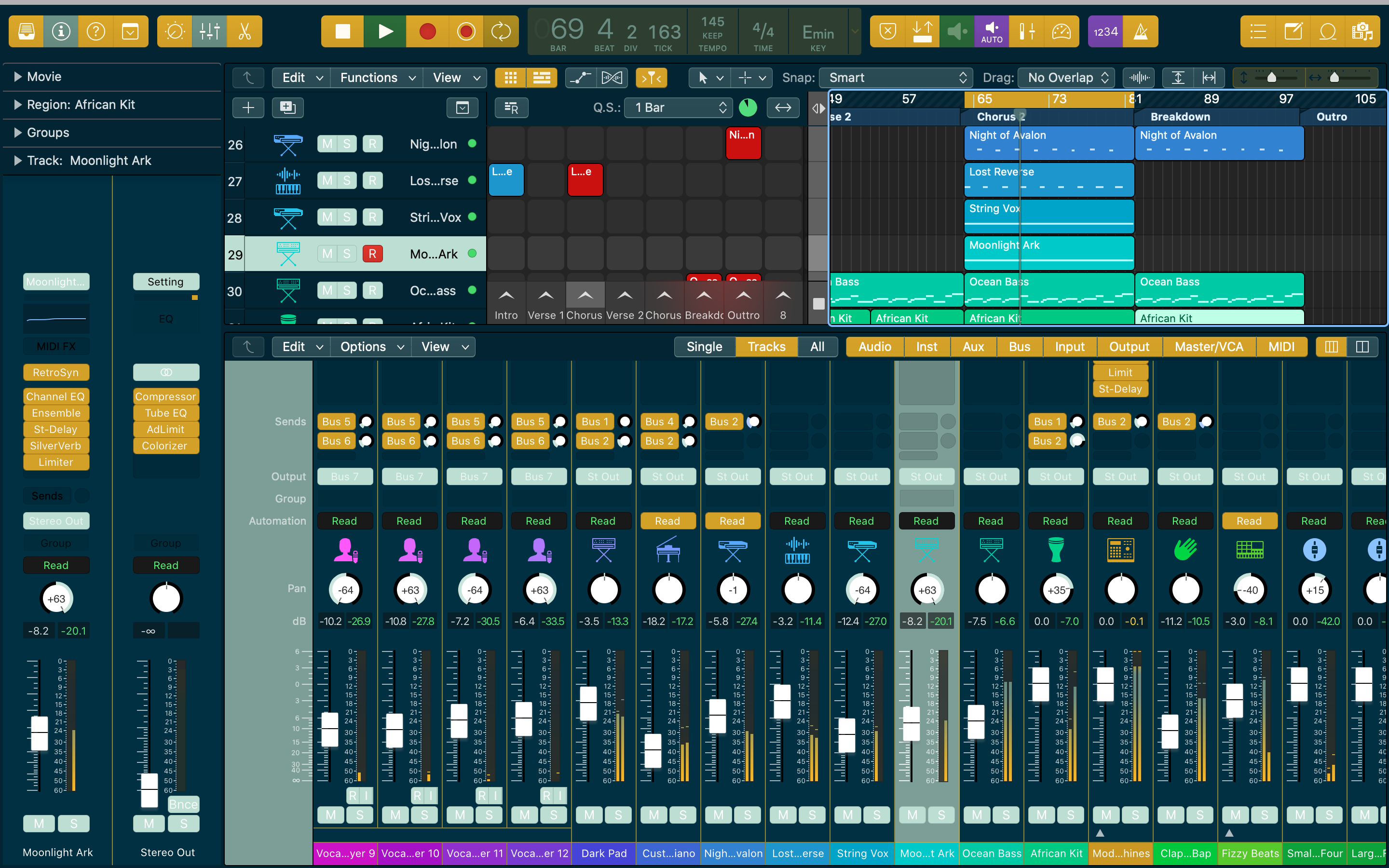Image resolution: width=1389 pixels, height=868 pixels.
Task: Mute the Dark Pad channel strip
Action: (x=589, y=814)
